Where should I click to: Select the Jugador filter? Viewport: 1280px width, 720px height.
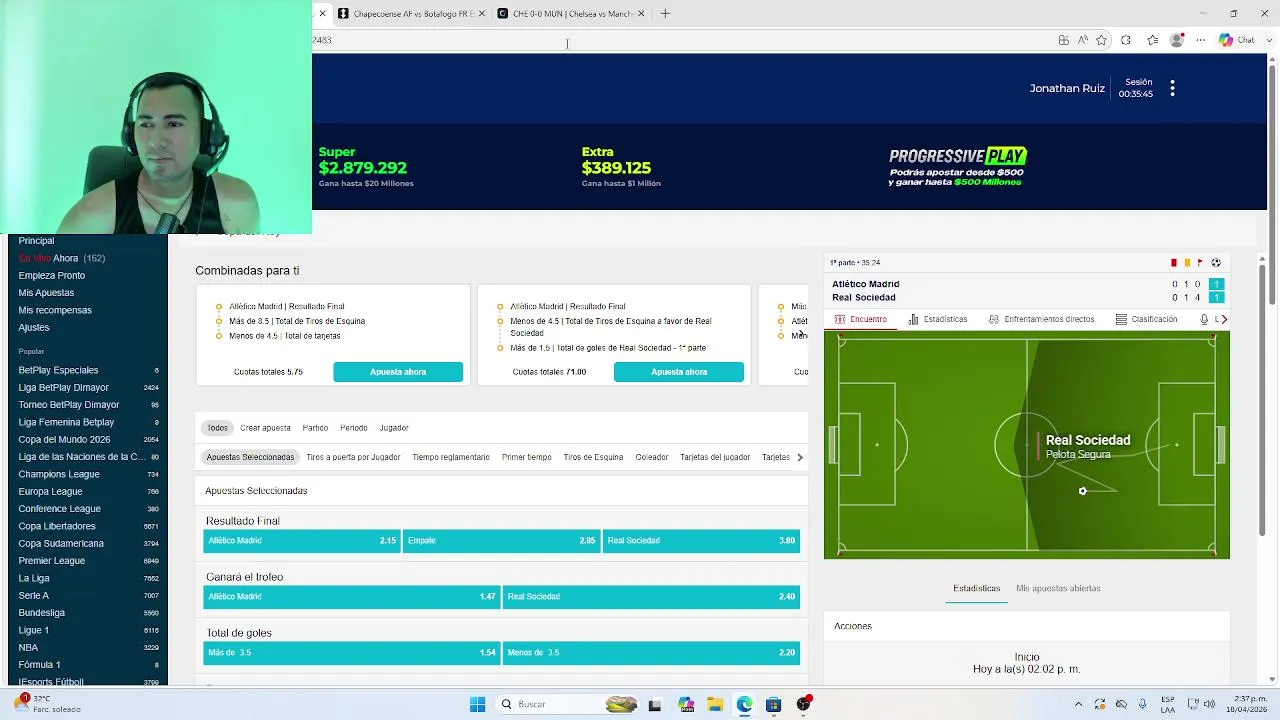tap(394, 428)
